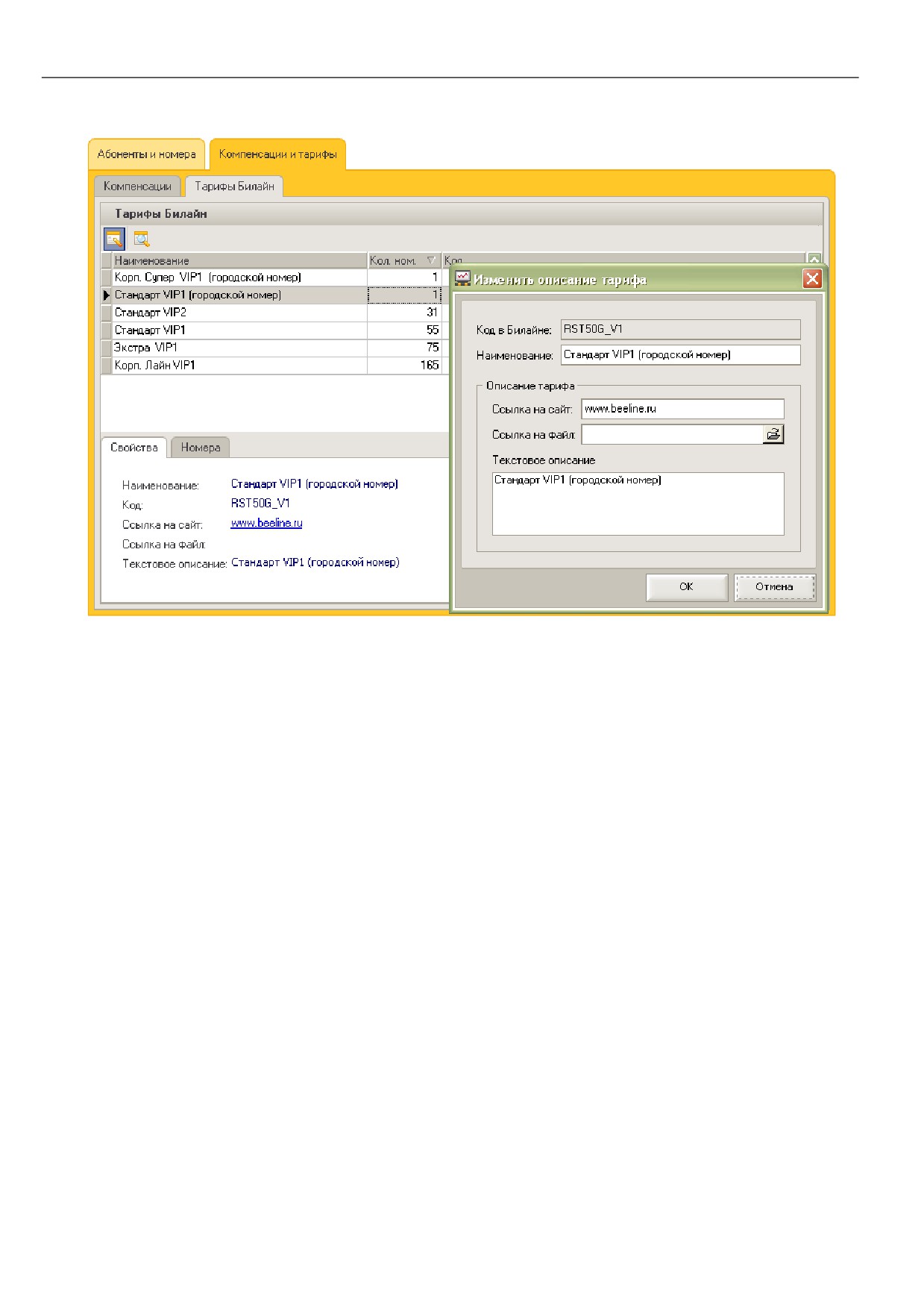Switch to the Компенсации sub-tab
The height and width of the screenshot is (1307, 924).
[137, 187]
